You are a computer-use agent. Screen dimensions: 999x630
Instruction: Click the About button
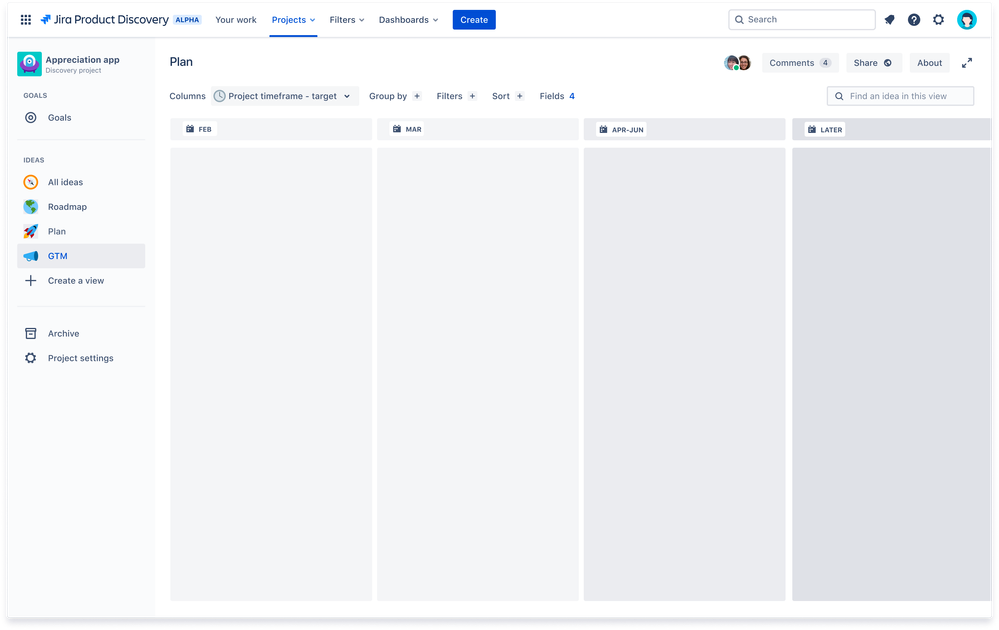pyautogui.click(x=930, y=63)
